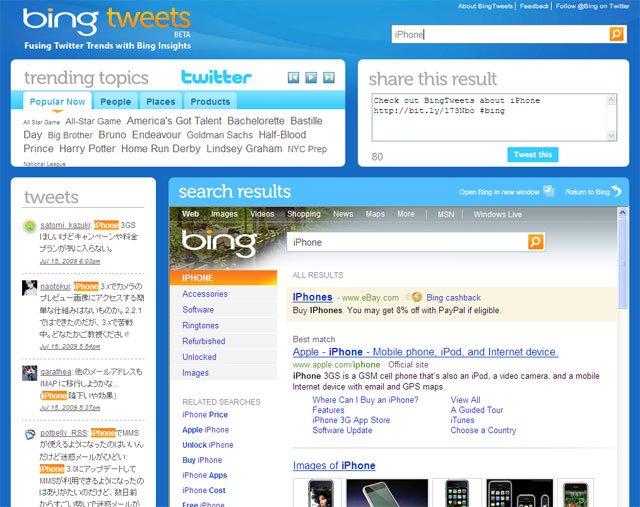The width and height of the screenshot is (640, 507).
Task: Open A Guided Tour sublink
Action: (x=477, y=410)
